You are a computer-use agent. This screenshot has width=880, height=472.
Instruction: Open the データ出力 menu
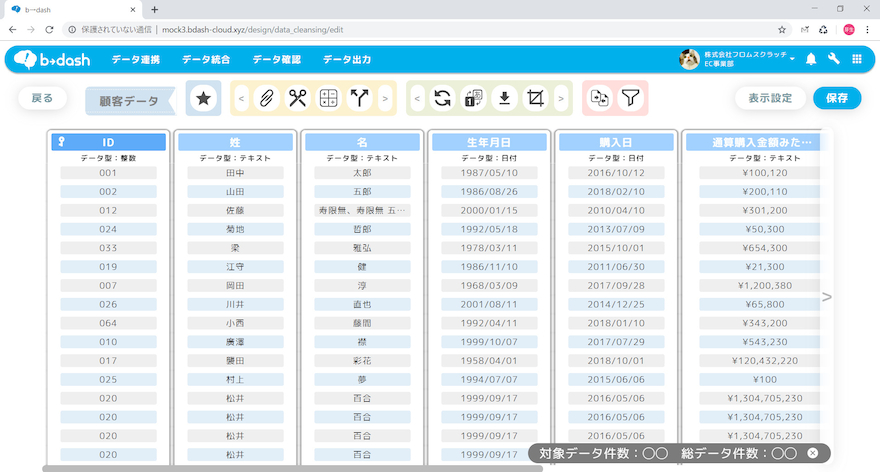347,60
